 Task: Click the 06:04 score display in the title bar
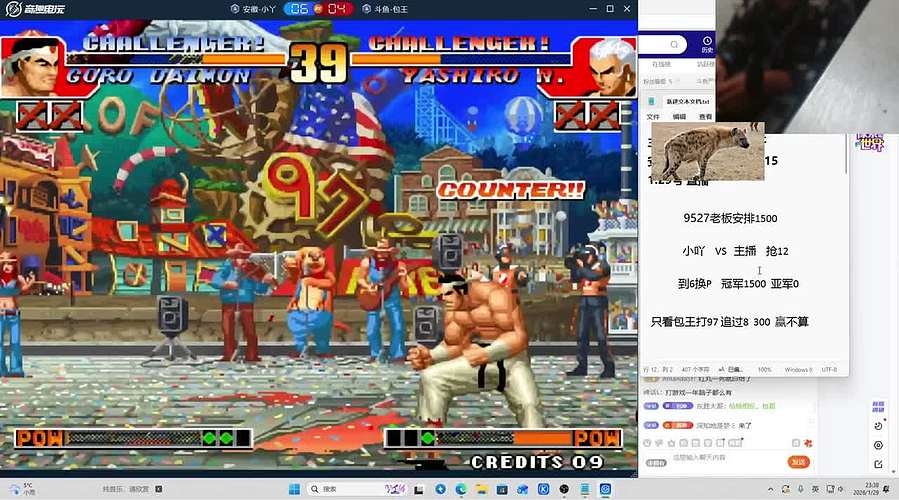319,9
